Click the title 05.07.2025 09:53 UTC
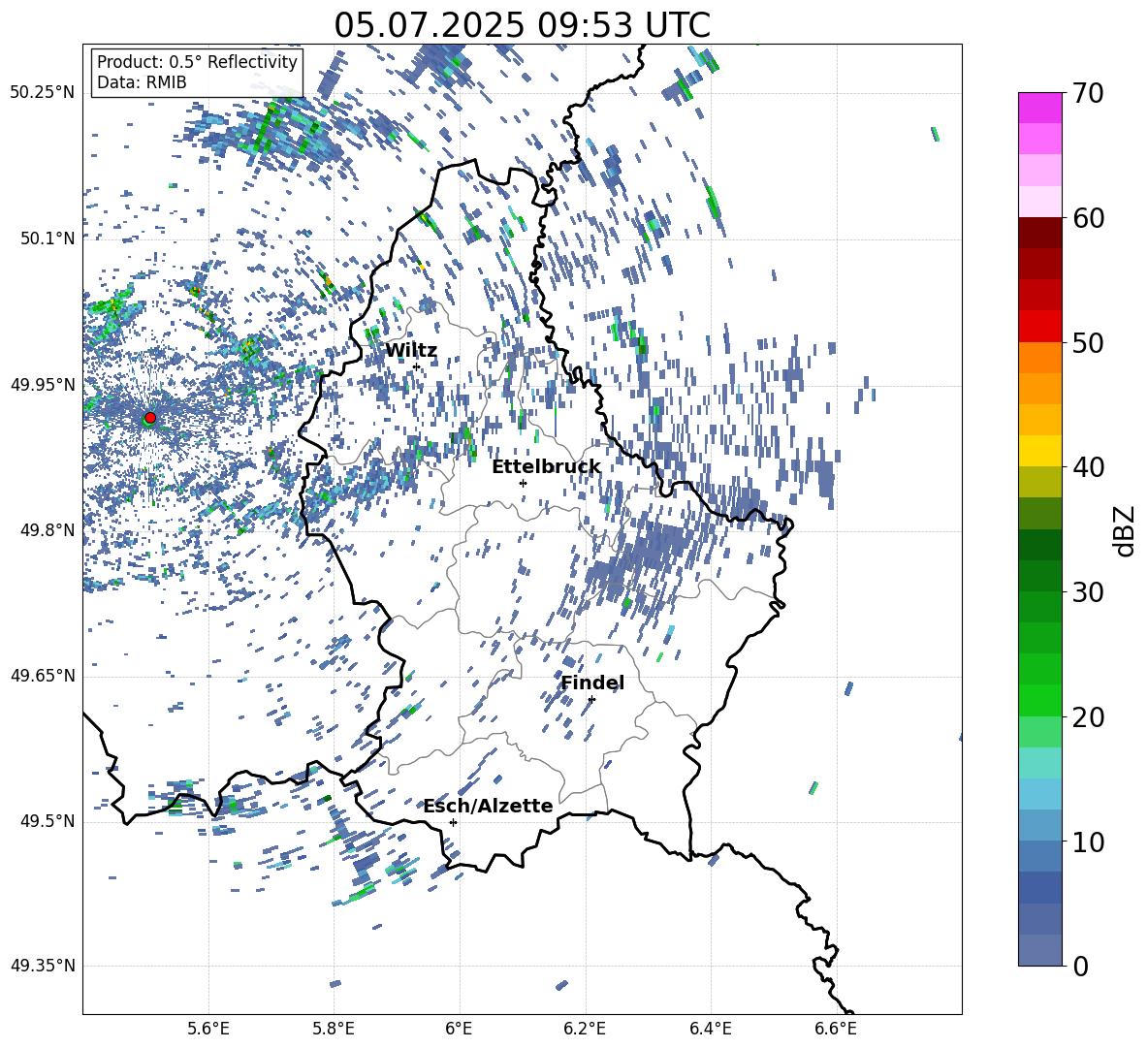The width and height of the screenshot is (1148, 1048). tap(522, 25)
